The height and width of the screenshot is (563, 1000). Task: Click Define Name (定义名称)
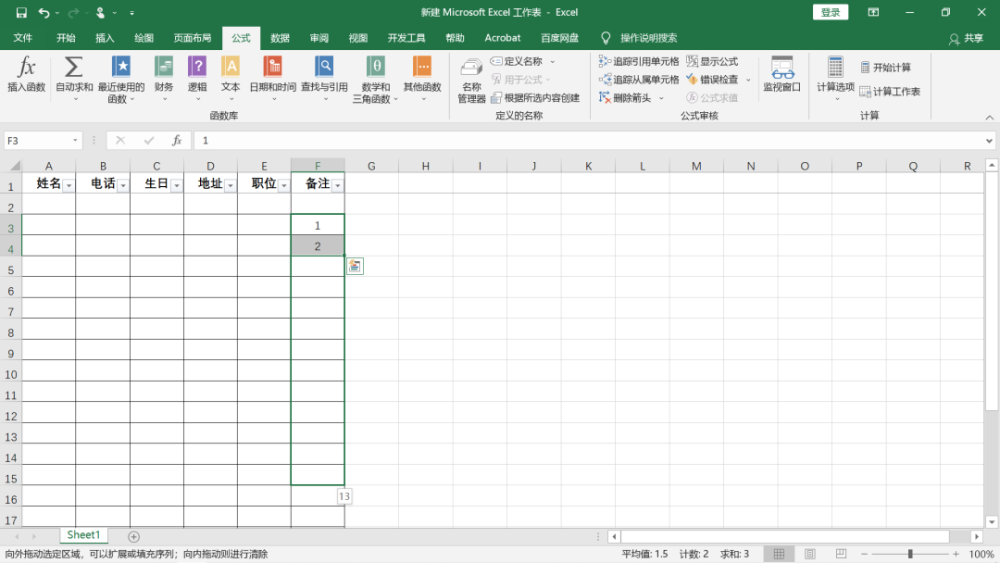517,61
